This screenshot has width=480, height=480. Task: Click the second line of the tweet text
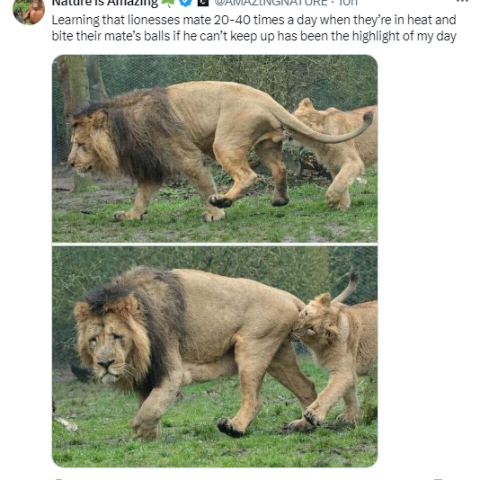pyautogui.click(x=254, y=36)
